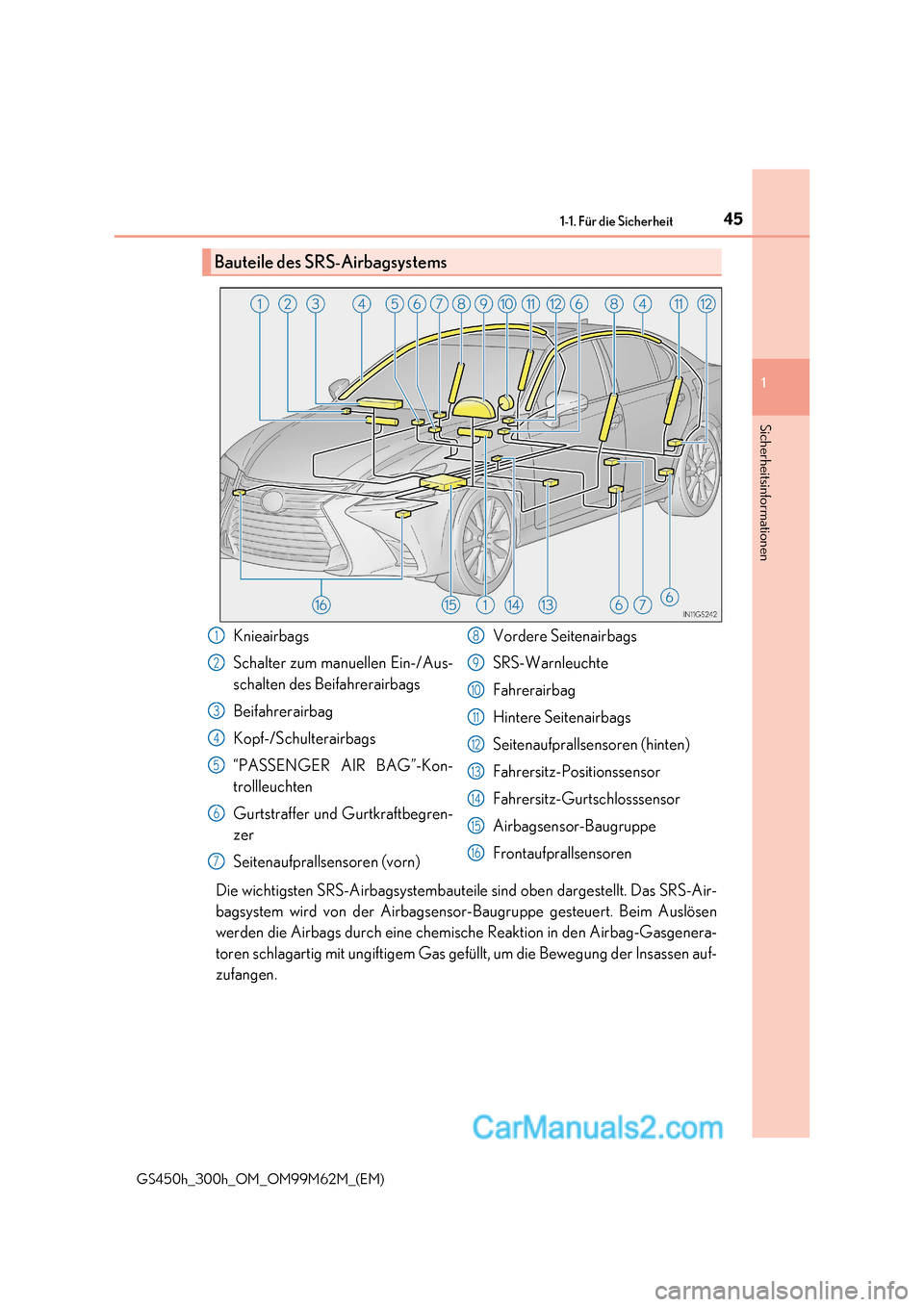The width and height of the screenshot is (924, 1307).
Task: Select legend entry 'SRS-Warnleuchte'
Action: (550, 663)
